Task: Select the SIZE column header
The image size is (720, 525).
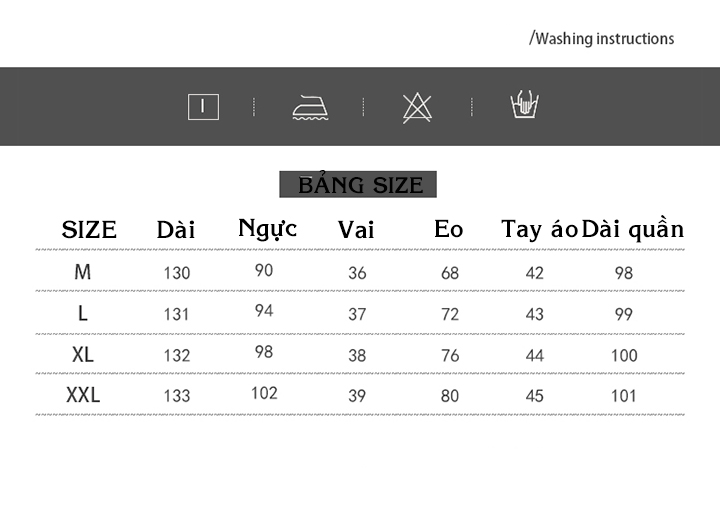Action: pyautogui.click(x=89, y=230)
